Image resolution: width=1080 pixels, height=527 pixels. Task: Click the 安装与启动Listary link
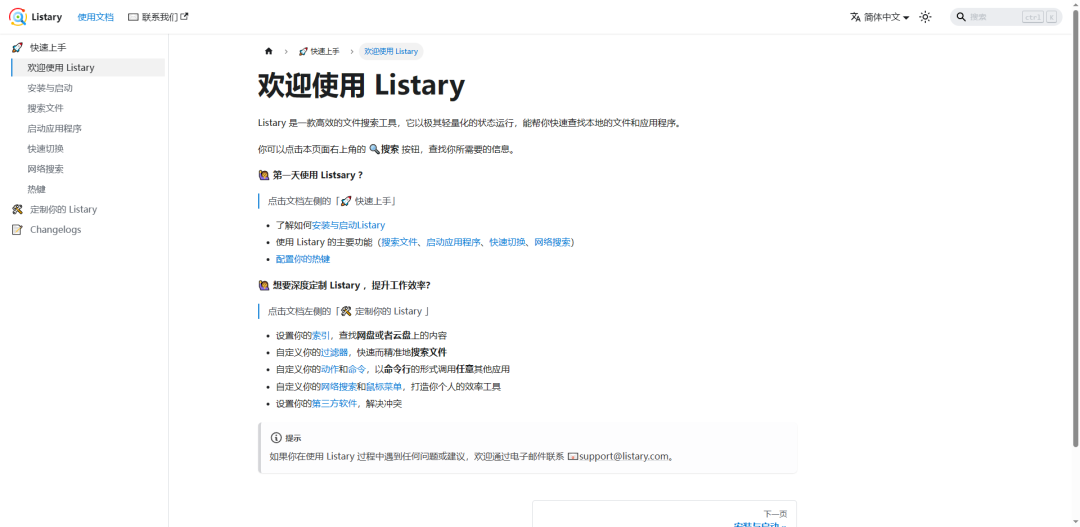349,225
